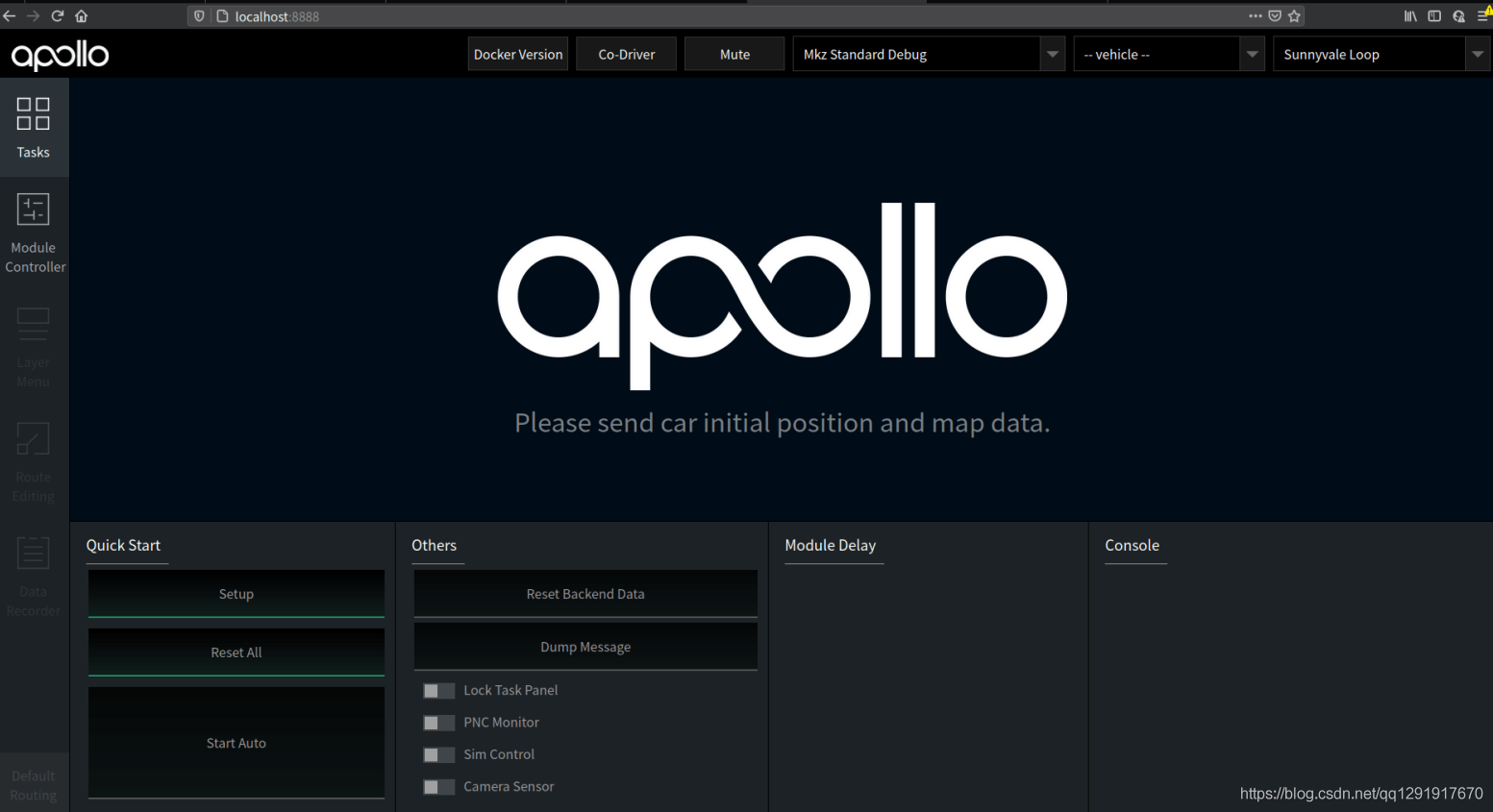Select the Others section heading

435,545
